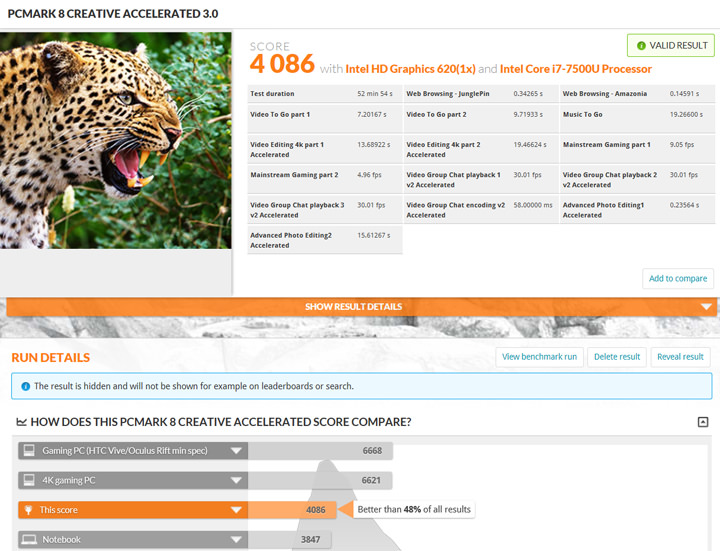
Task: Click the laptop icon on the Notebook row
Action: (x=29, y=539)
